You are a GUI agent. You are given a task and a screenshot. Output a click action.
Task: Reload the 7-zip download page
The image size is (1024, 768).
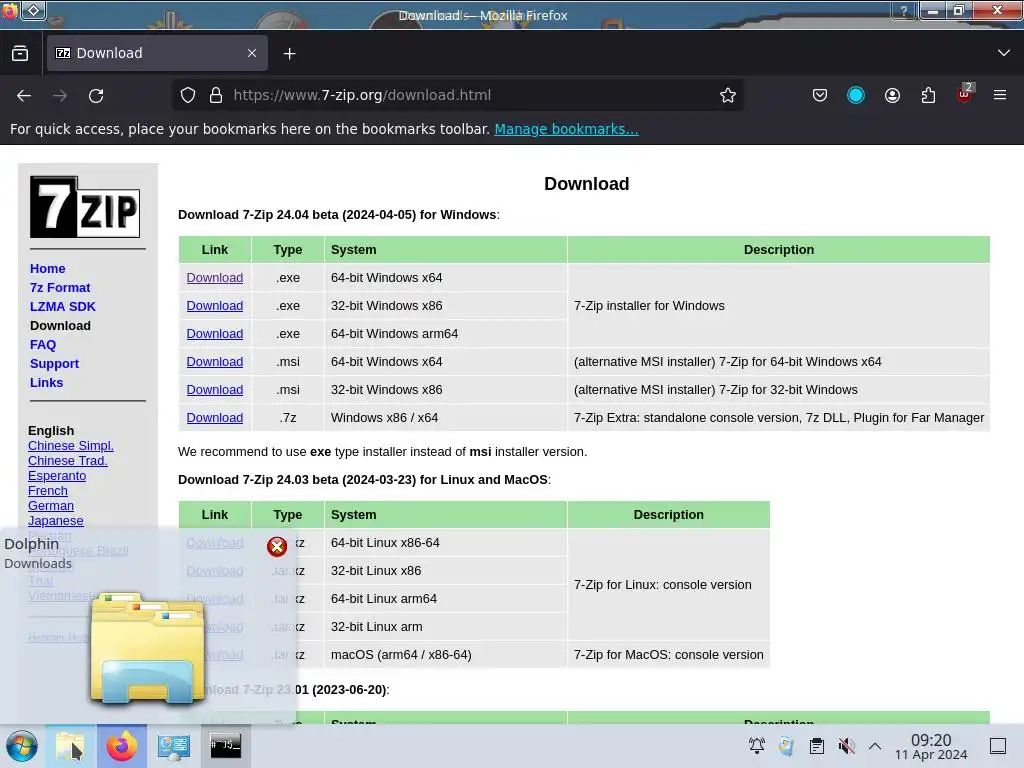(x=96, y=95)
